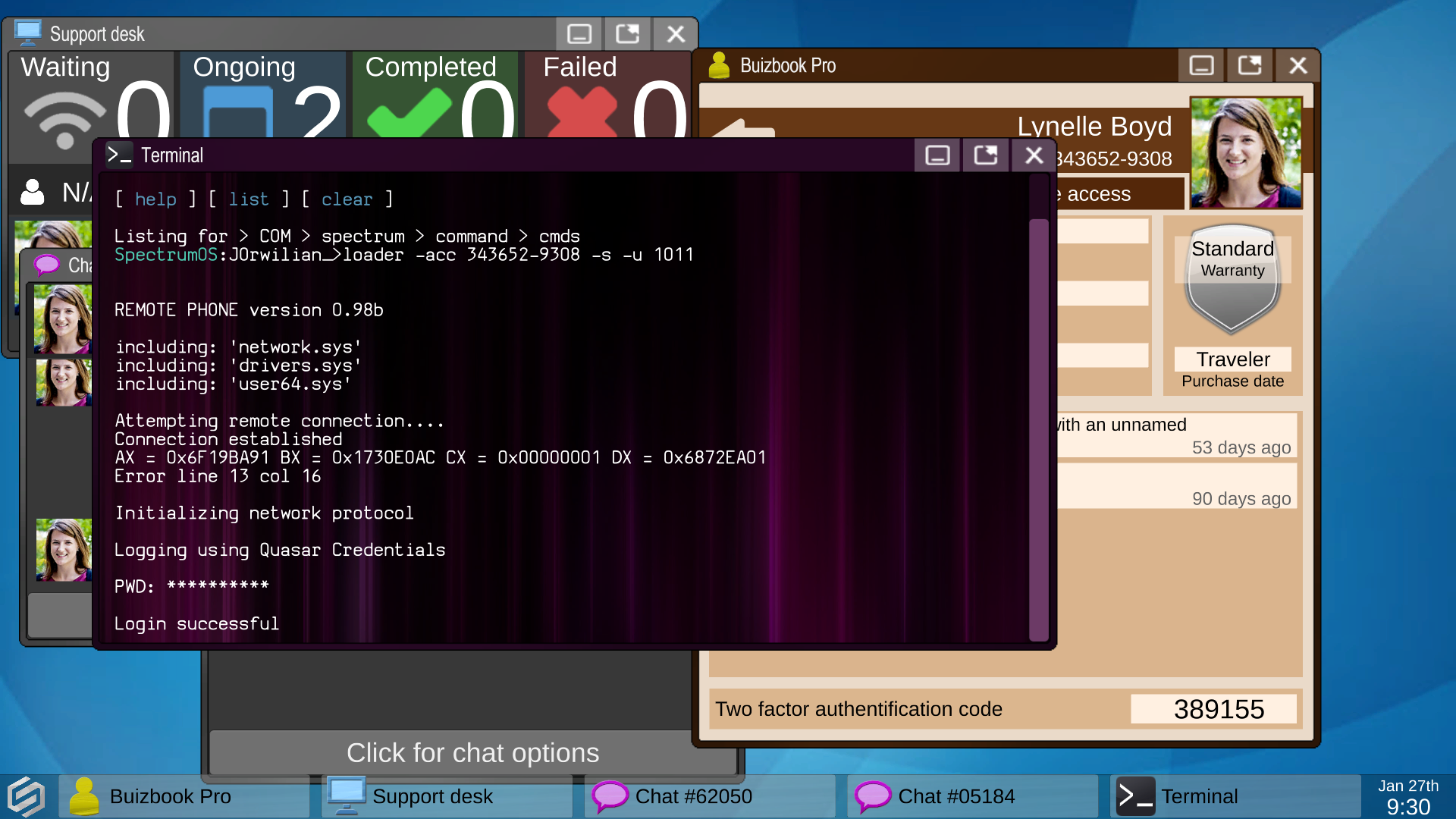Click the Login successful line in Terminal

(196, 624)
